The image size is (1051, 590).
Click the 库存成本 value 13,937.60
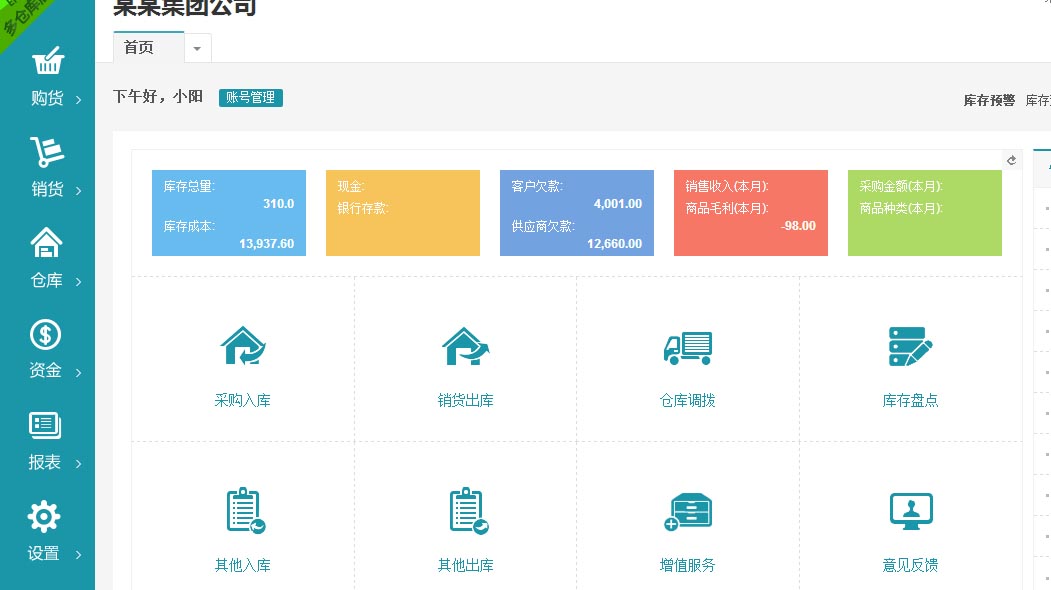267,244
